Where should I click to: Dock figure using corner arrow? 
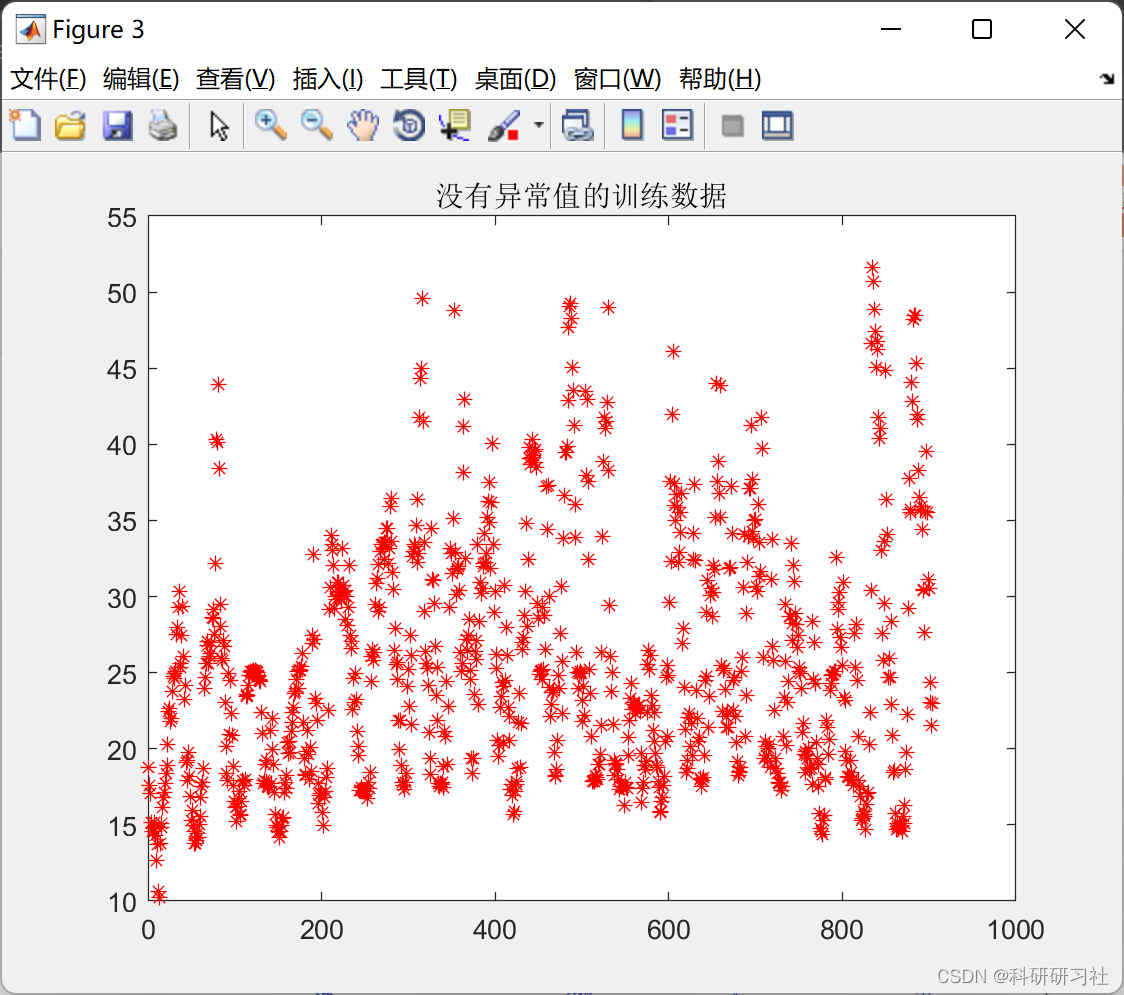pos(1108,79)
